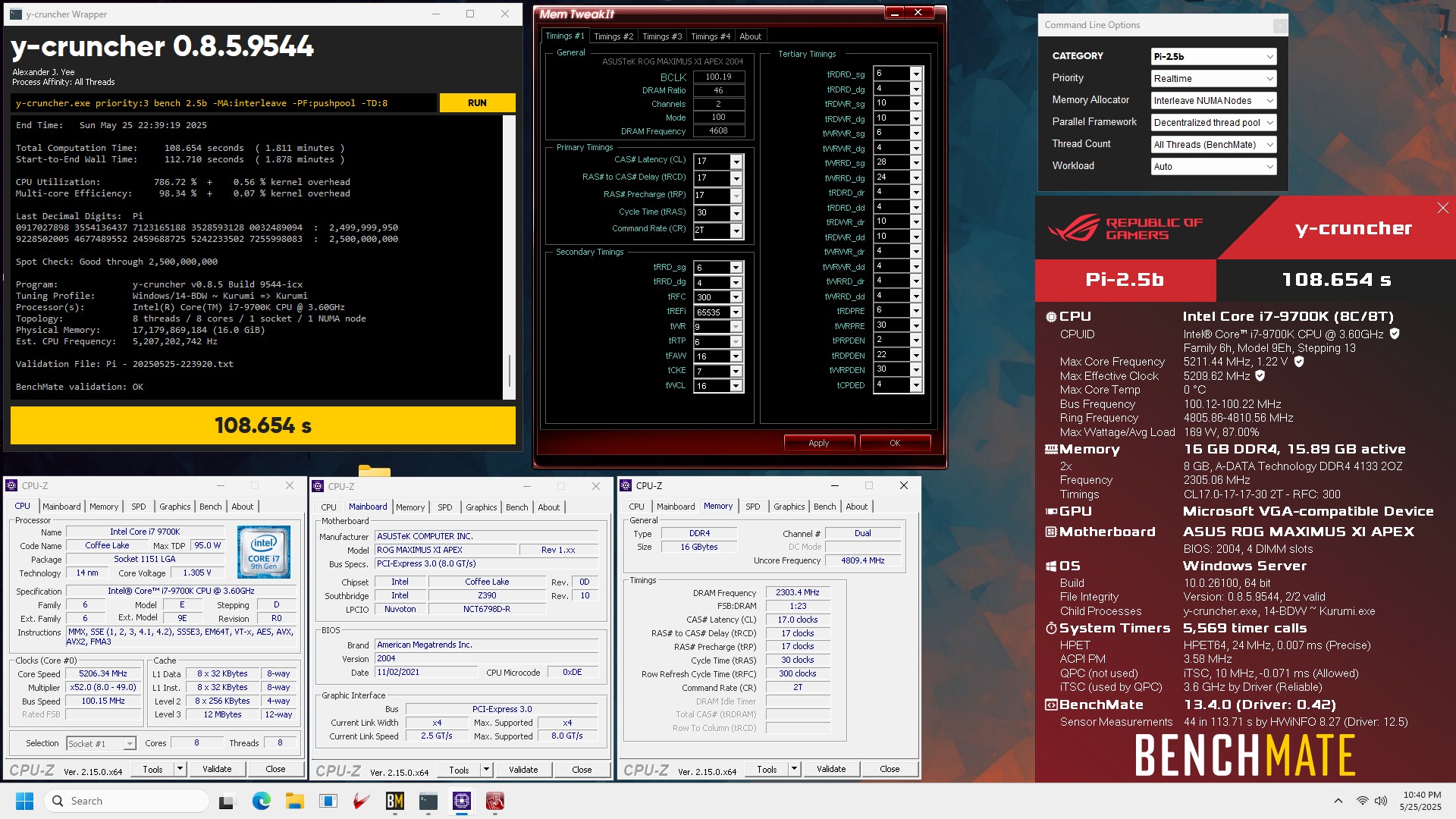Click the taskbar Search box
1456x819 pixels.
point(127,801)
